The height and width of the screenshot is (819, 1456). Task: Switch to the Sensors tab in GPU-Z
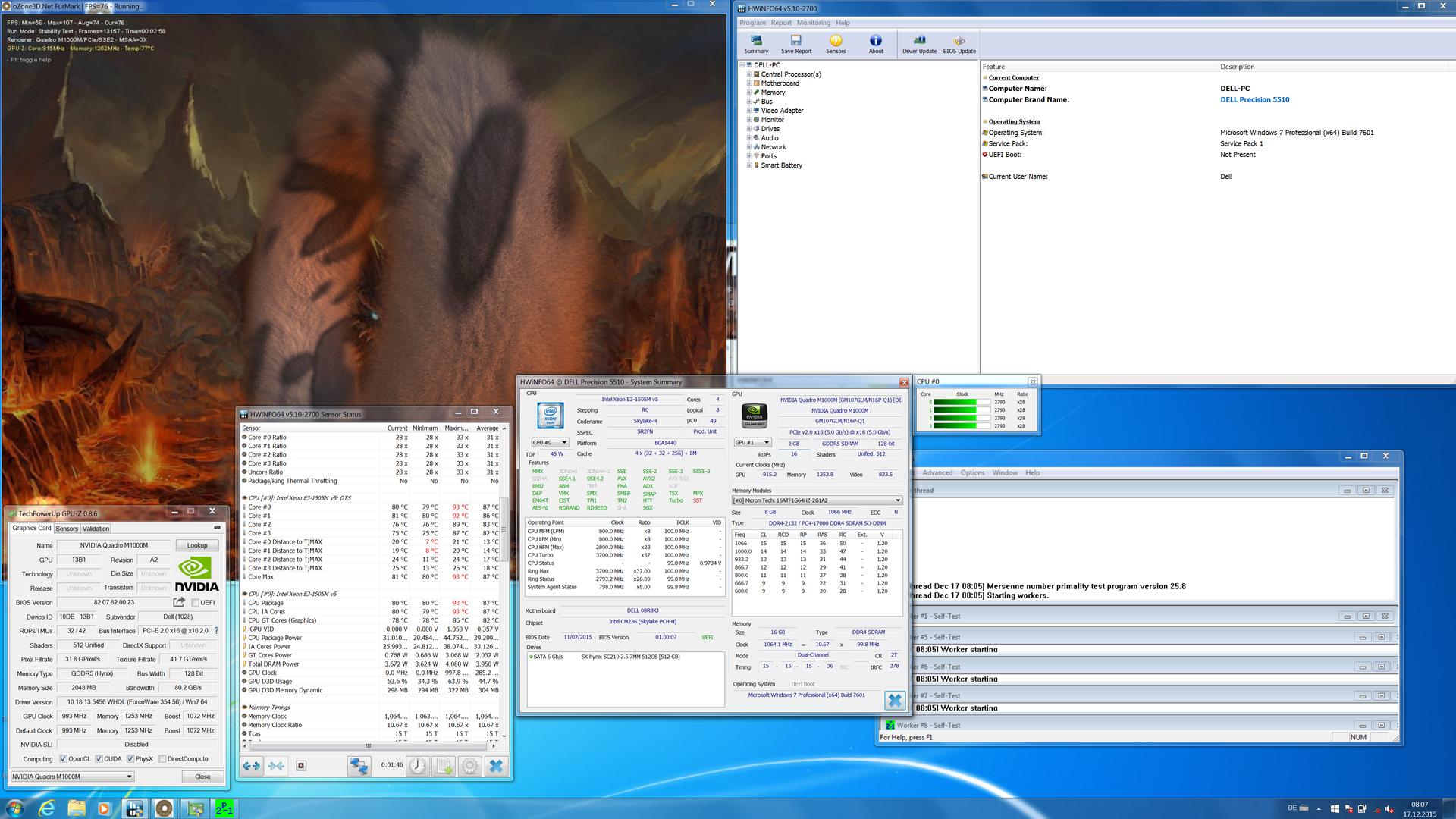(67, 529)
